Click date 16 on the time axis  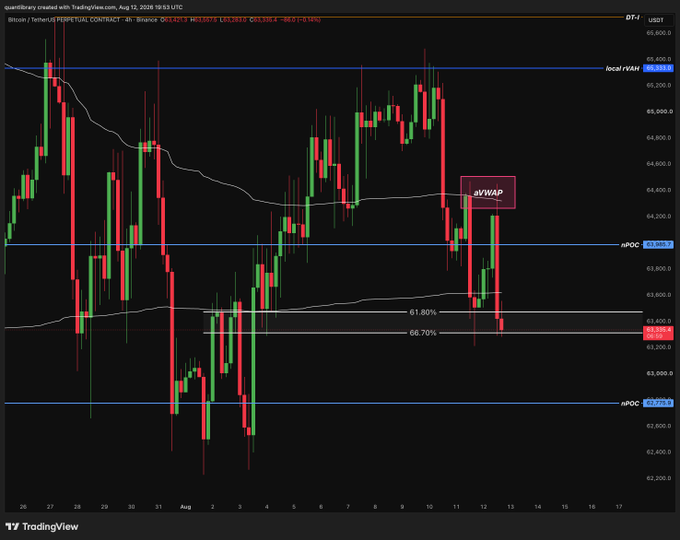point(592,507)
